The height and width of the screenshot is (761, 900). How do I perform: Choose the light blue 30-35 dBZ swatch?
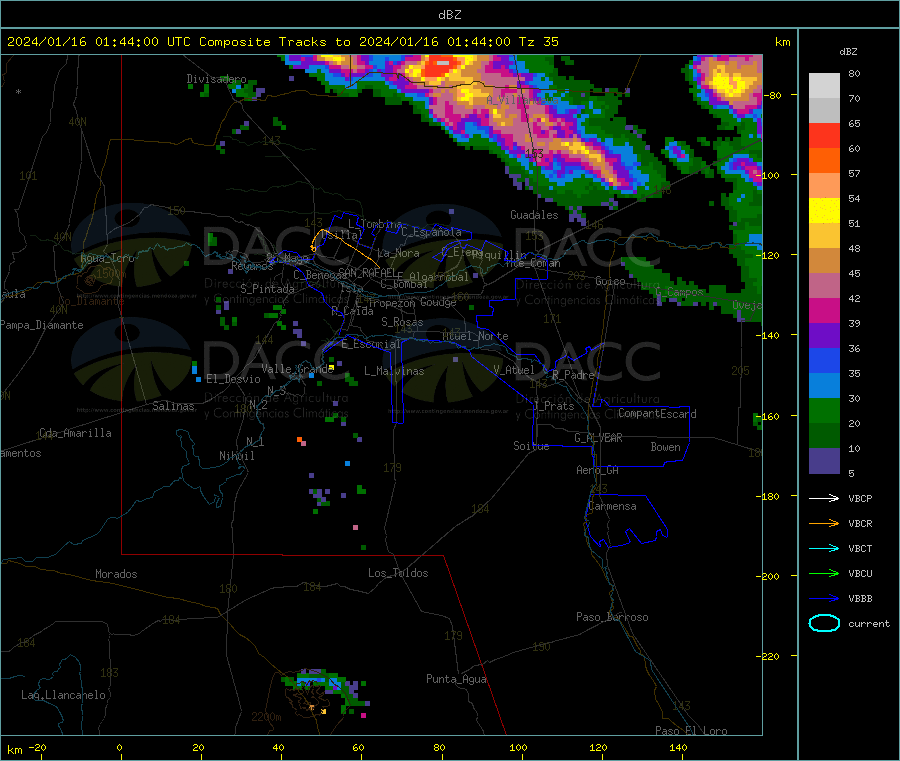824,386
